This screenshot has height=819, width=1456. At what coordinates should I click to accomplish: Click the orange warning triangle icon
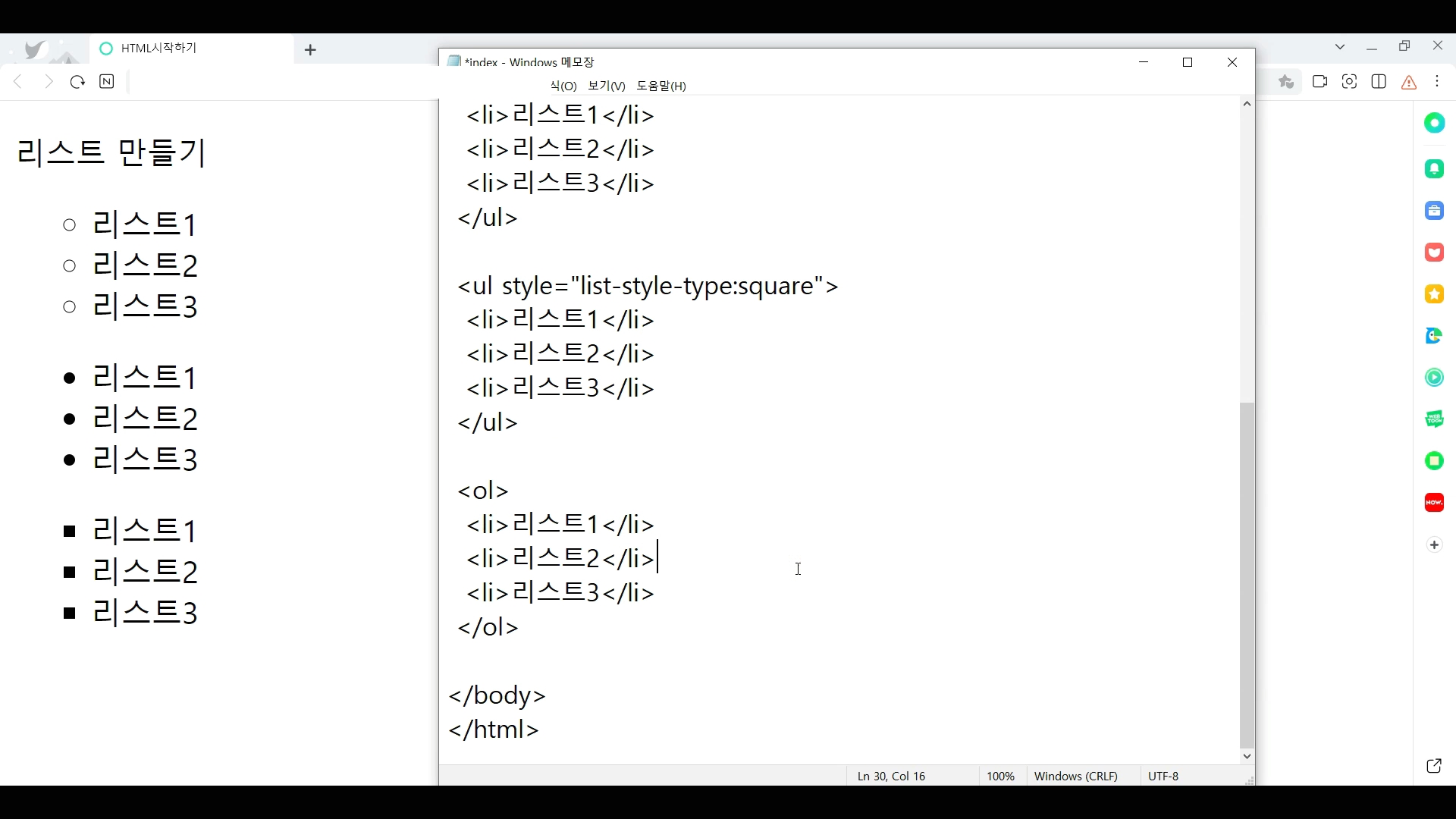point(1409,83)
